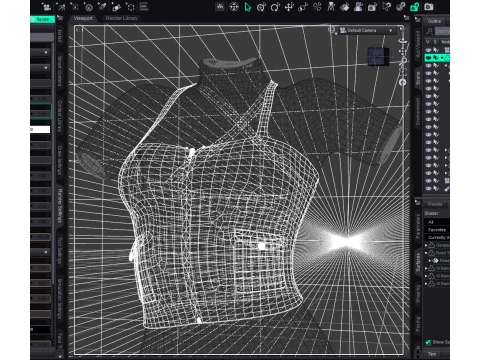
Task: Open the Default Camera dropdown
Action: (367, 31)
